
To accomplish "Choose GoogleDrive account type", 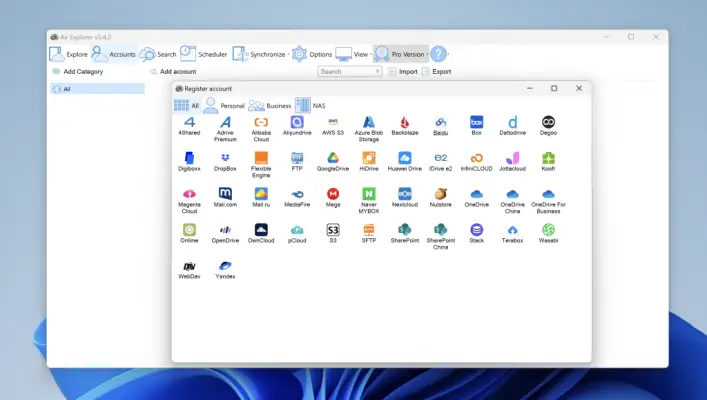I will point(333,162).
